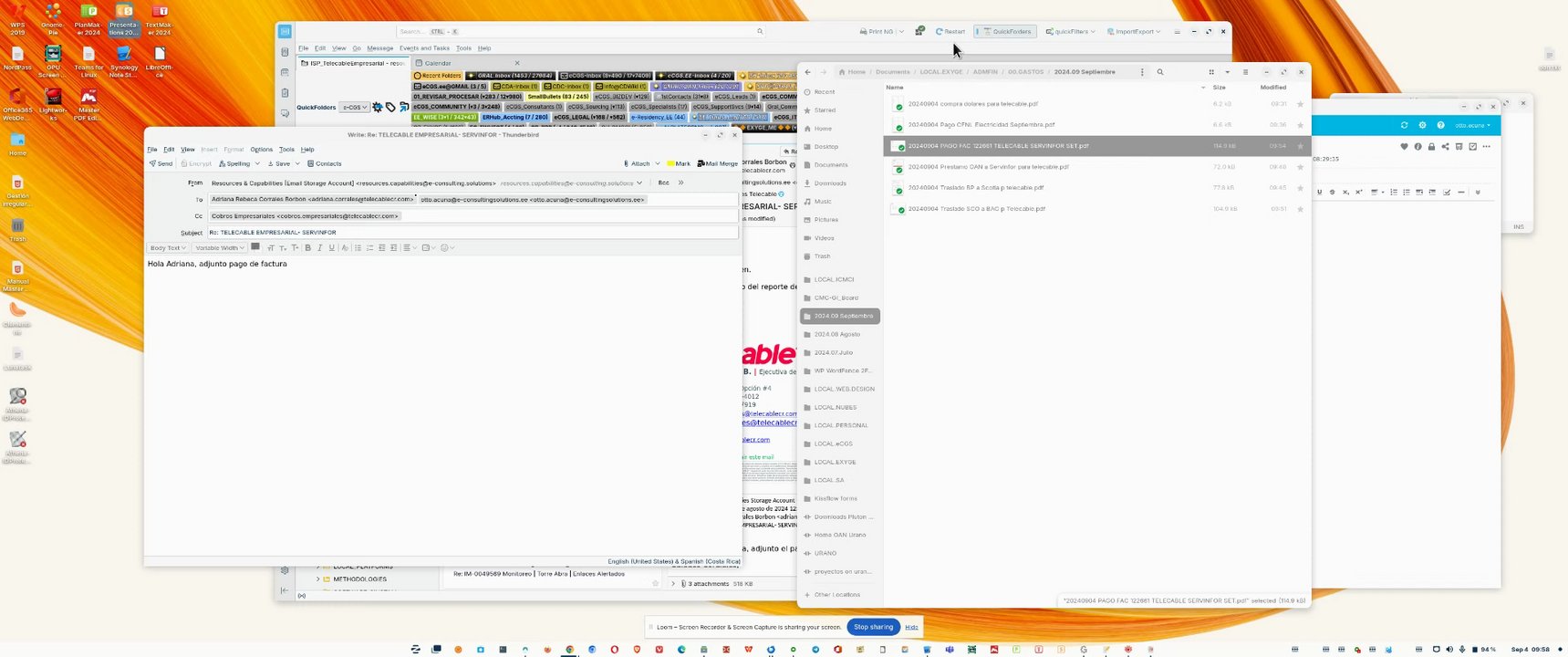Open insert emoticon dropdown
1568x657 pixels.
pyautogui.click(x=448, y=247)
